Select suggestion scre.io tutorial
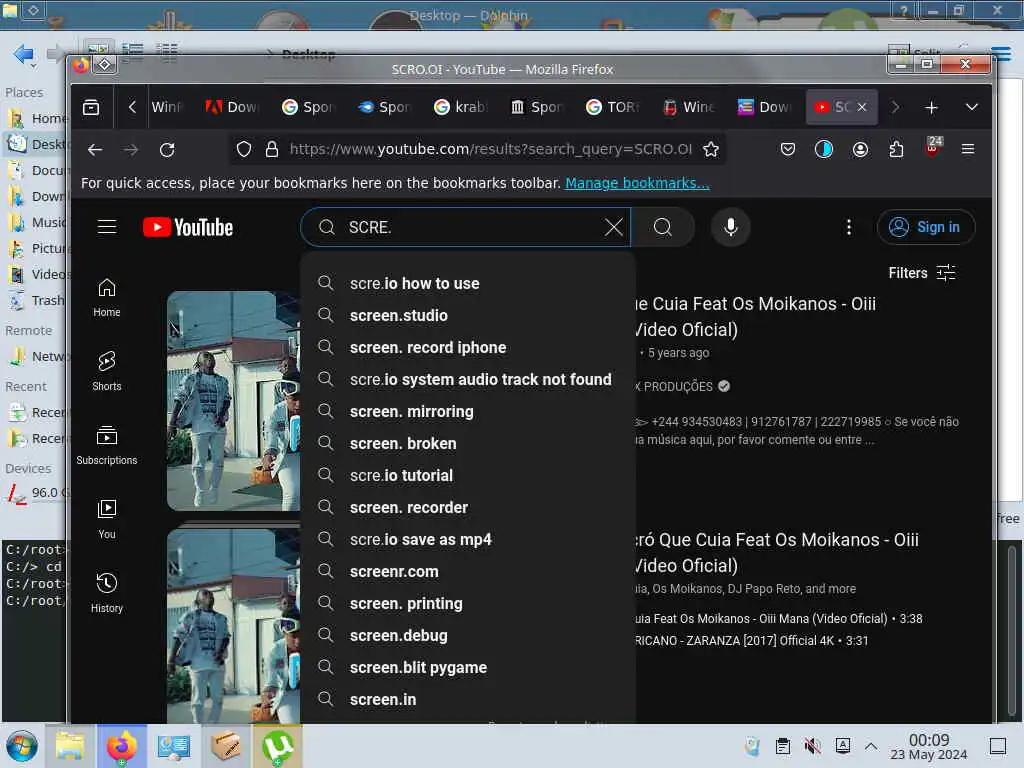1024x768 pixels. (468, 475)
